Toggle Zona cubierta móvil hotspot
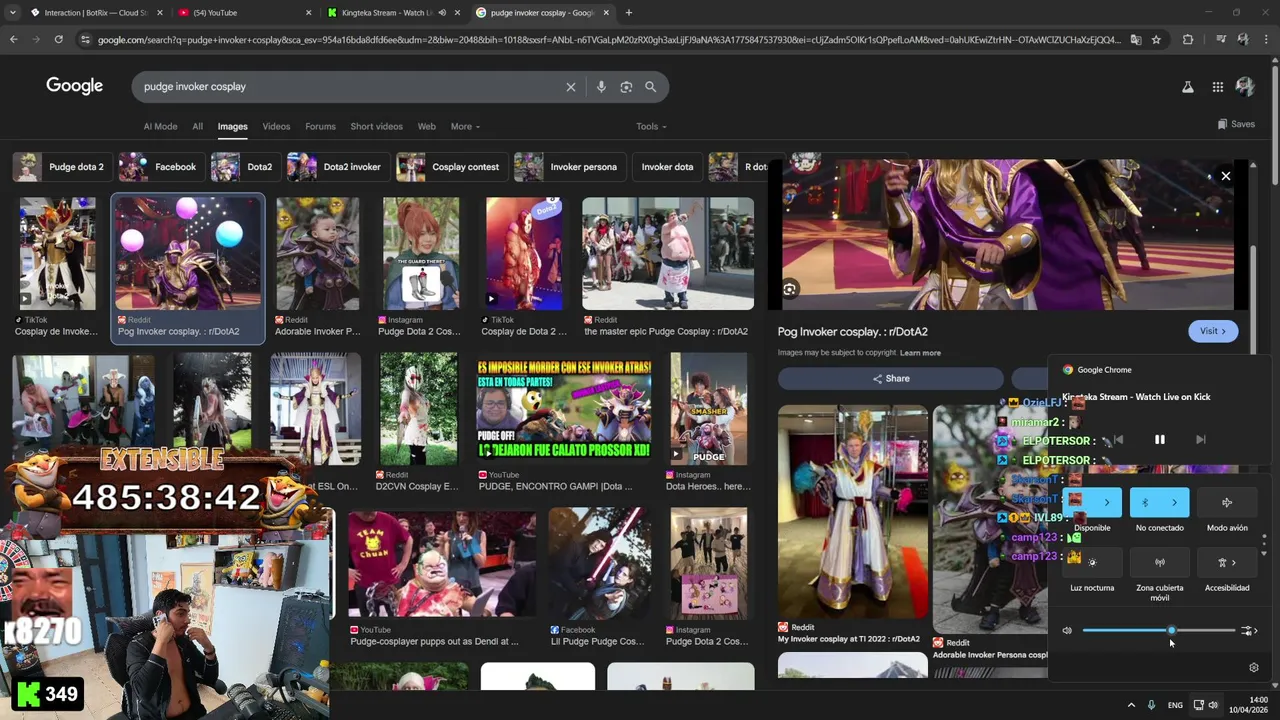The image size is (1280, 720). tap(1160, 562)
